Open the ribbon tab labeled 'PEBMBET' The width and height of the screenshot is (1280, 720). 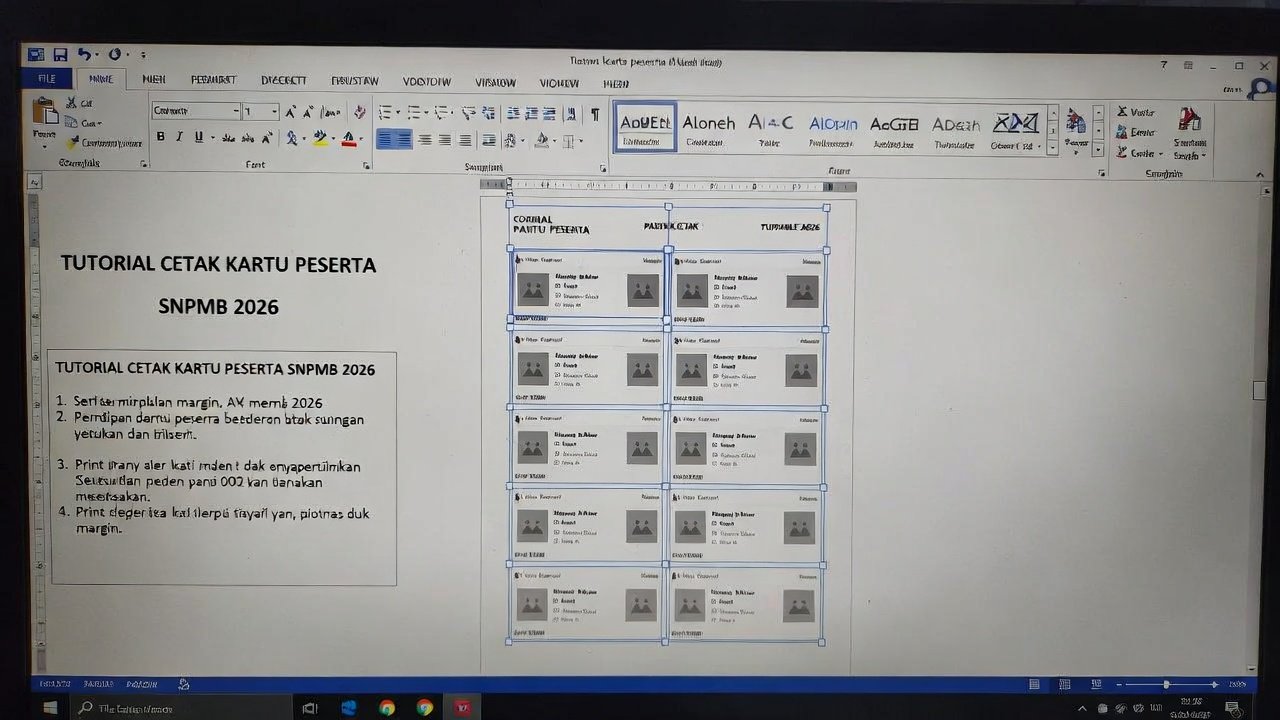coord(213,81)
